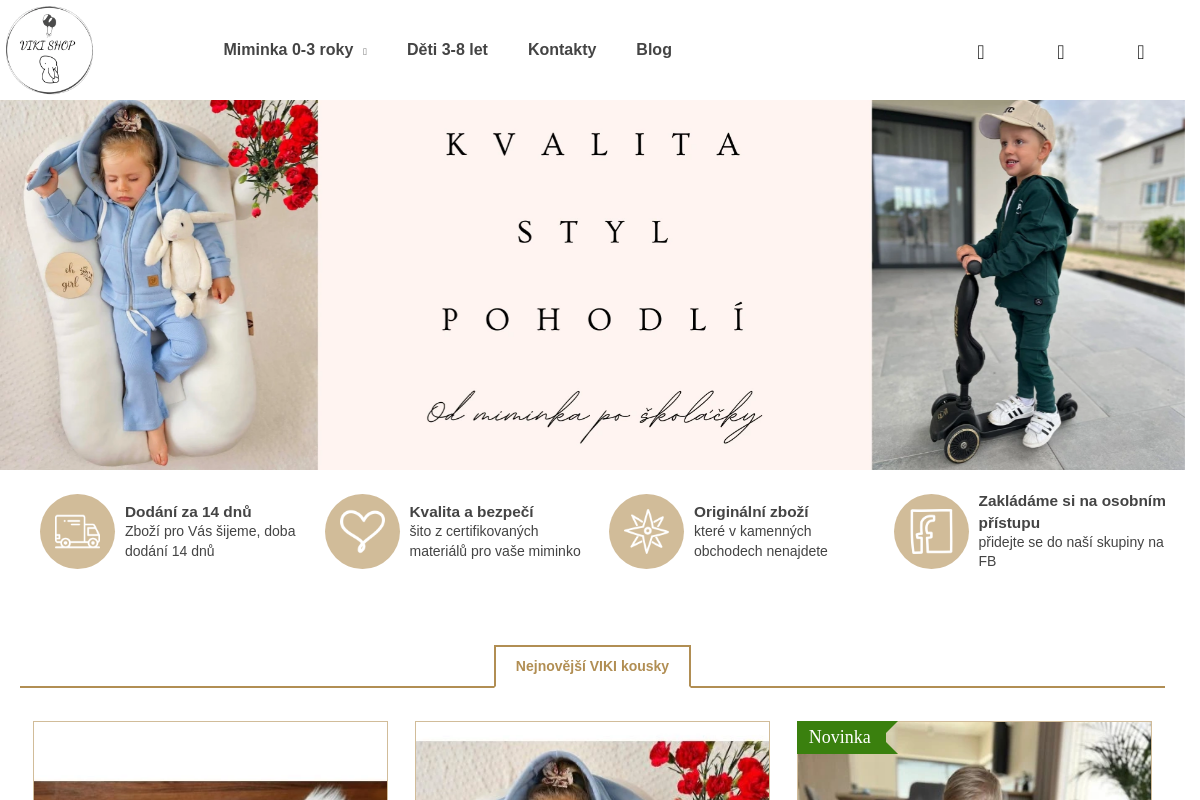Open the Miminka 0-3 roky menu
Viewport: 1200px width, 800px height.
pyautogui.click(x=288, y=50)
